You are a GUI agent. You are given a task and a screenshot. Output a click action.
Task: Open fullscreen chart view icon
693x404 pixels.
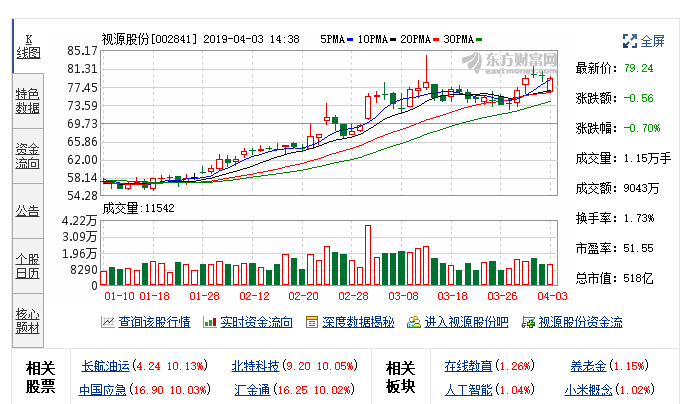pyautogui.click(x=629, y=41)
